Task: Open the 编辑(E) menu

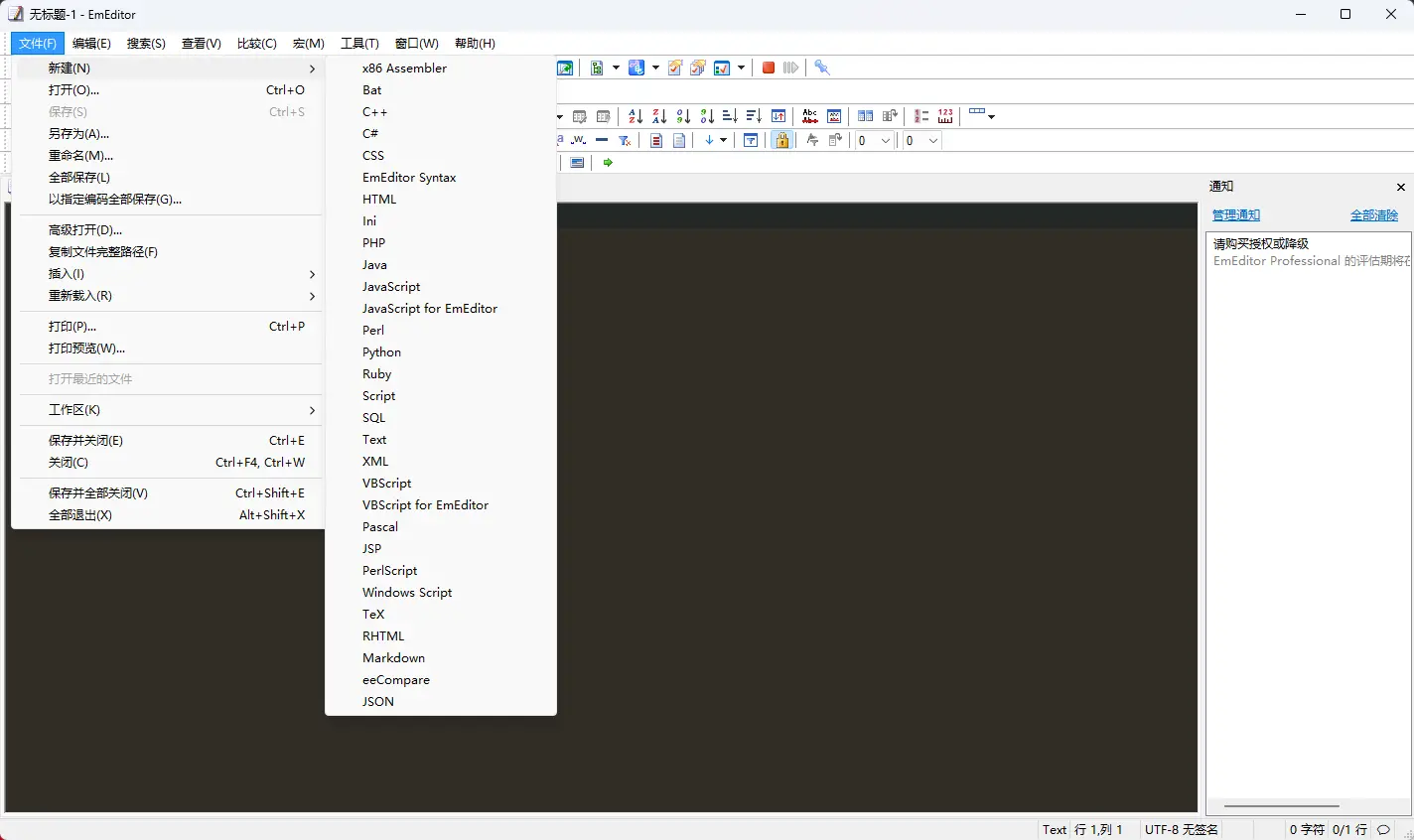Action: click(91, 43)
